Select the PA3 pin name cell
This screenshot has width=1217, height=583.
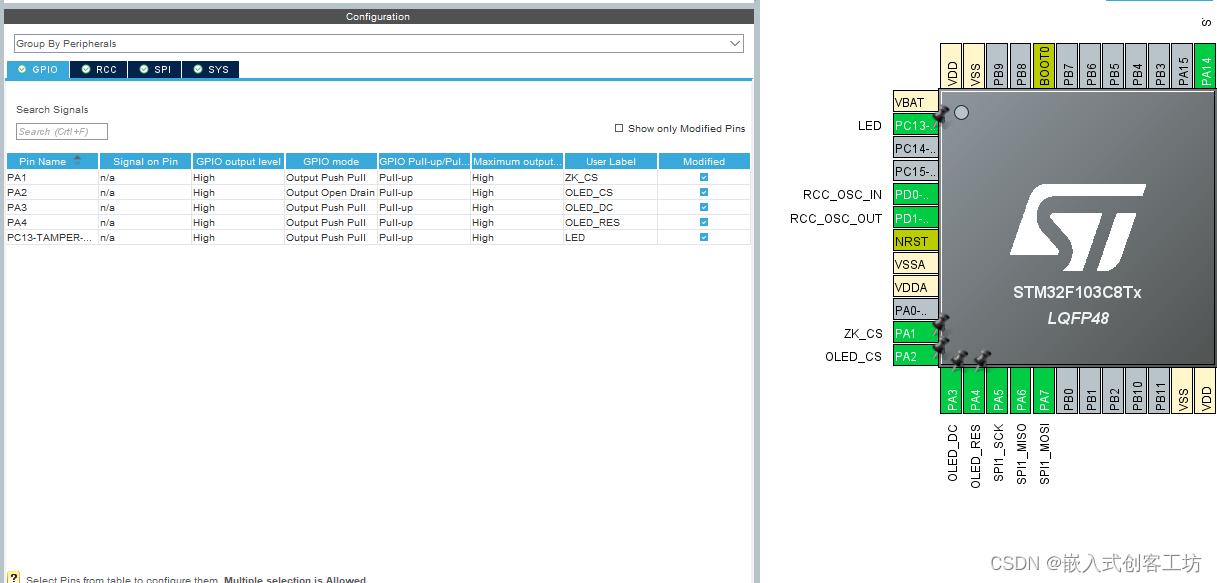52,207
